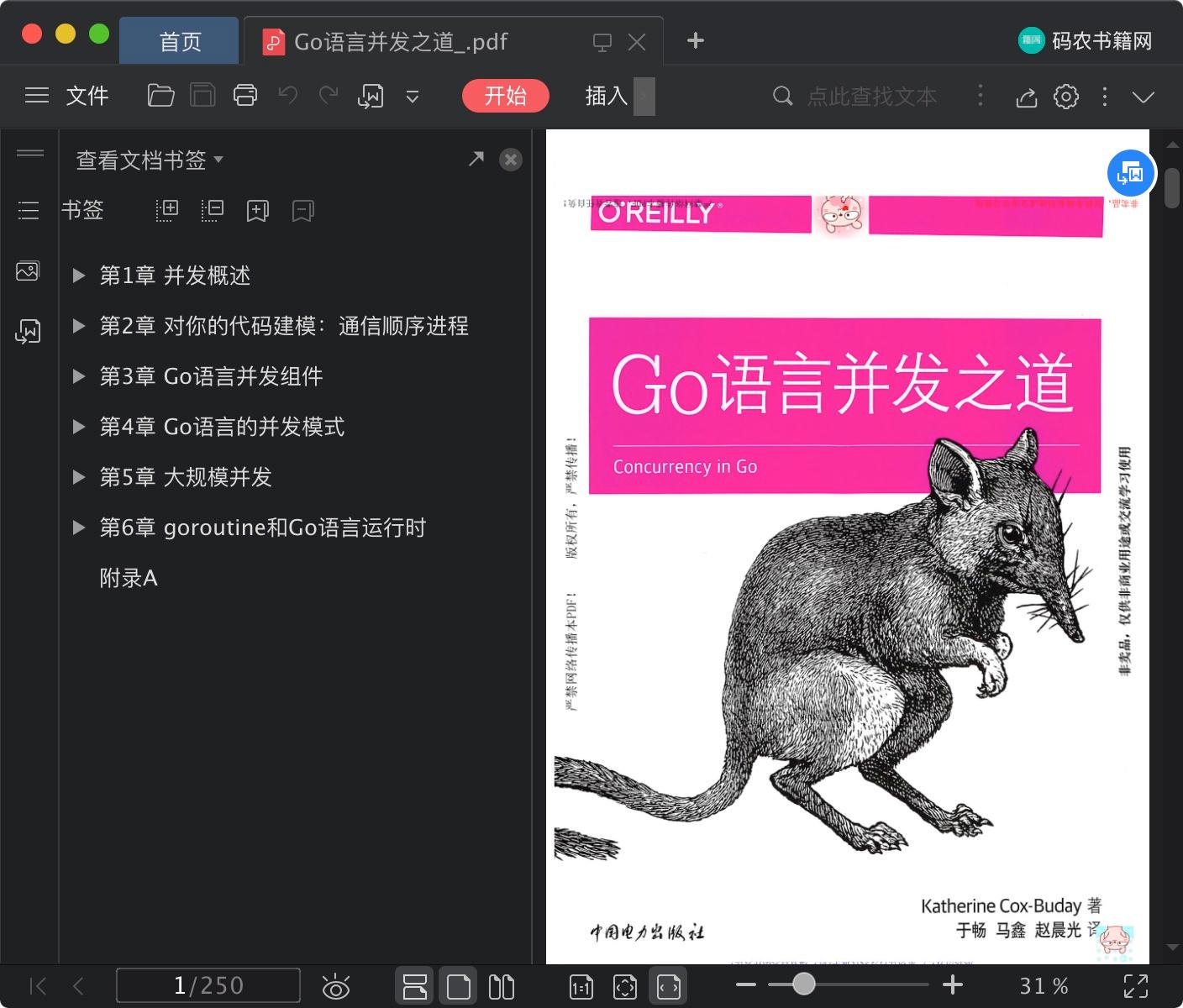Viewport: 1183px width, 1008px height.
Task: Open the 文件 menu
Action: pyautogui.click(x=87, y=96)
